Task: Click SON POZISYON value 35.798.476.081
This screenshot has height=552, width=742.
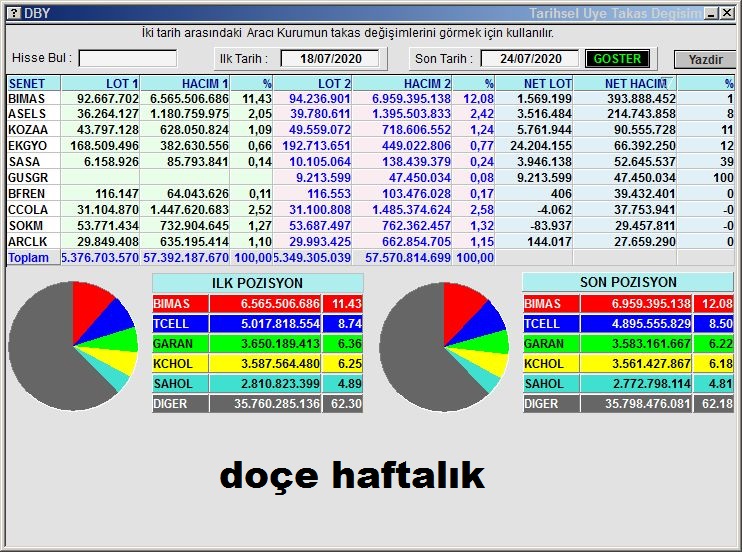Action: [647, 404]
